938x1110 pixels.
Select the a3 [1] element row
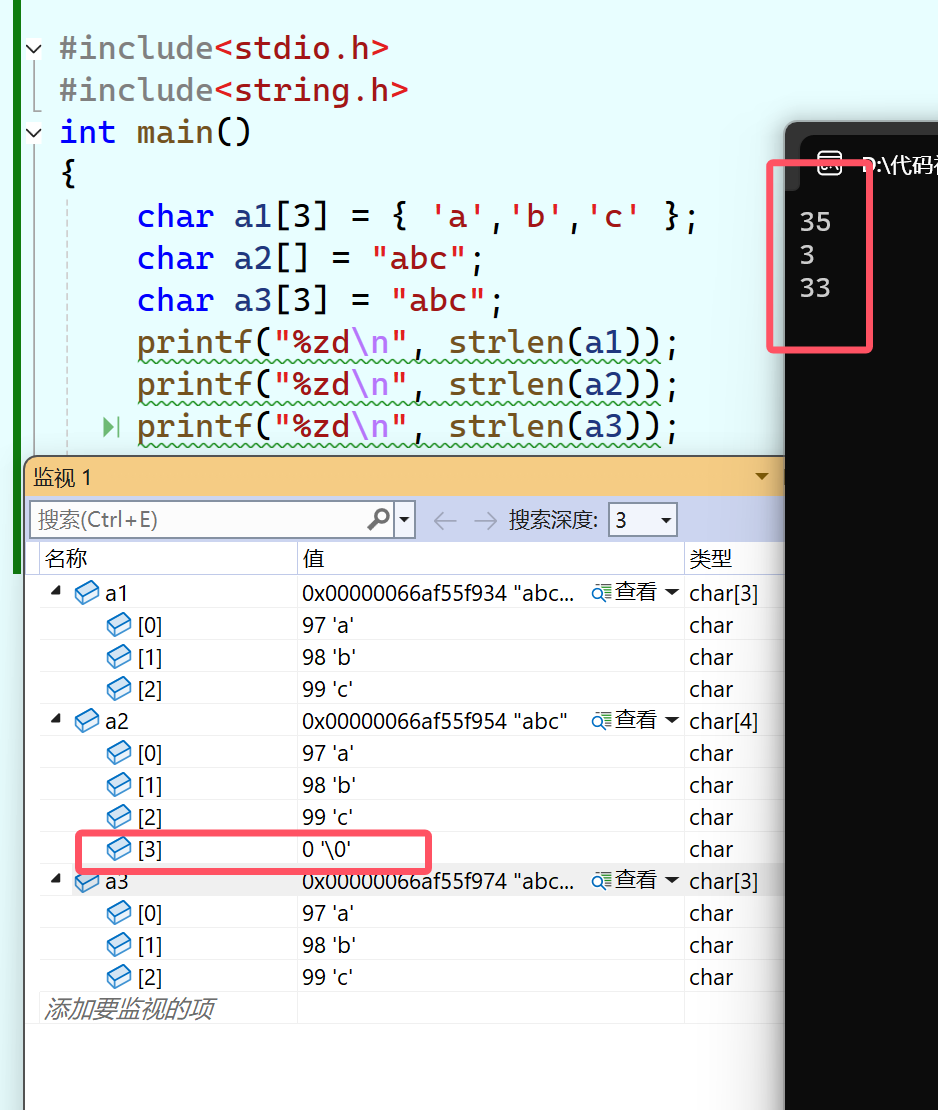(x=411, y=945)
